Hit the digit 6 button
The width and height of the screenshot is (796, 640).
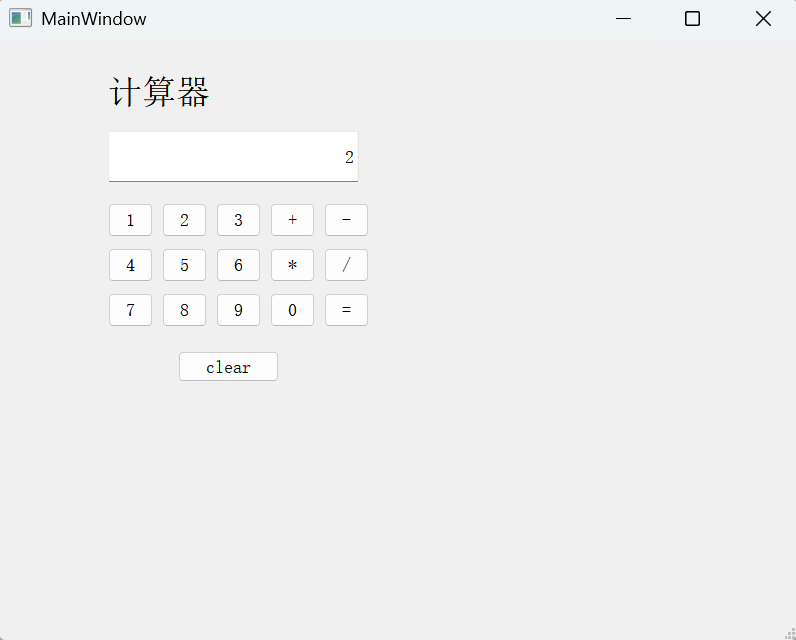(239, 265)
